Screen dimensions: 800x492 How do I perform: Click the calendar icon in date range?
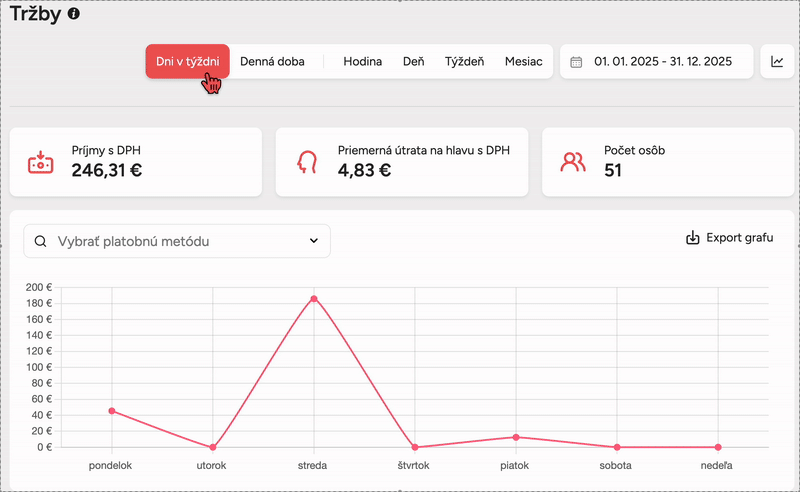[x=576, y=62]
